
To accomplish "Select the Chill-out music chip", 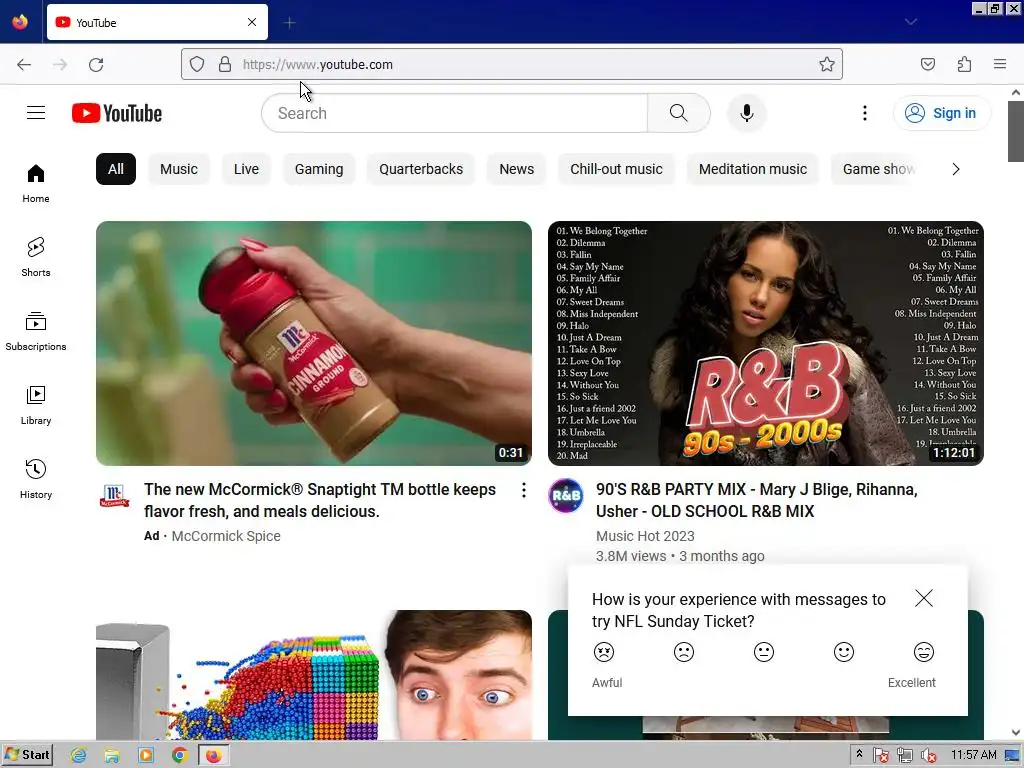I will (616, 169).
